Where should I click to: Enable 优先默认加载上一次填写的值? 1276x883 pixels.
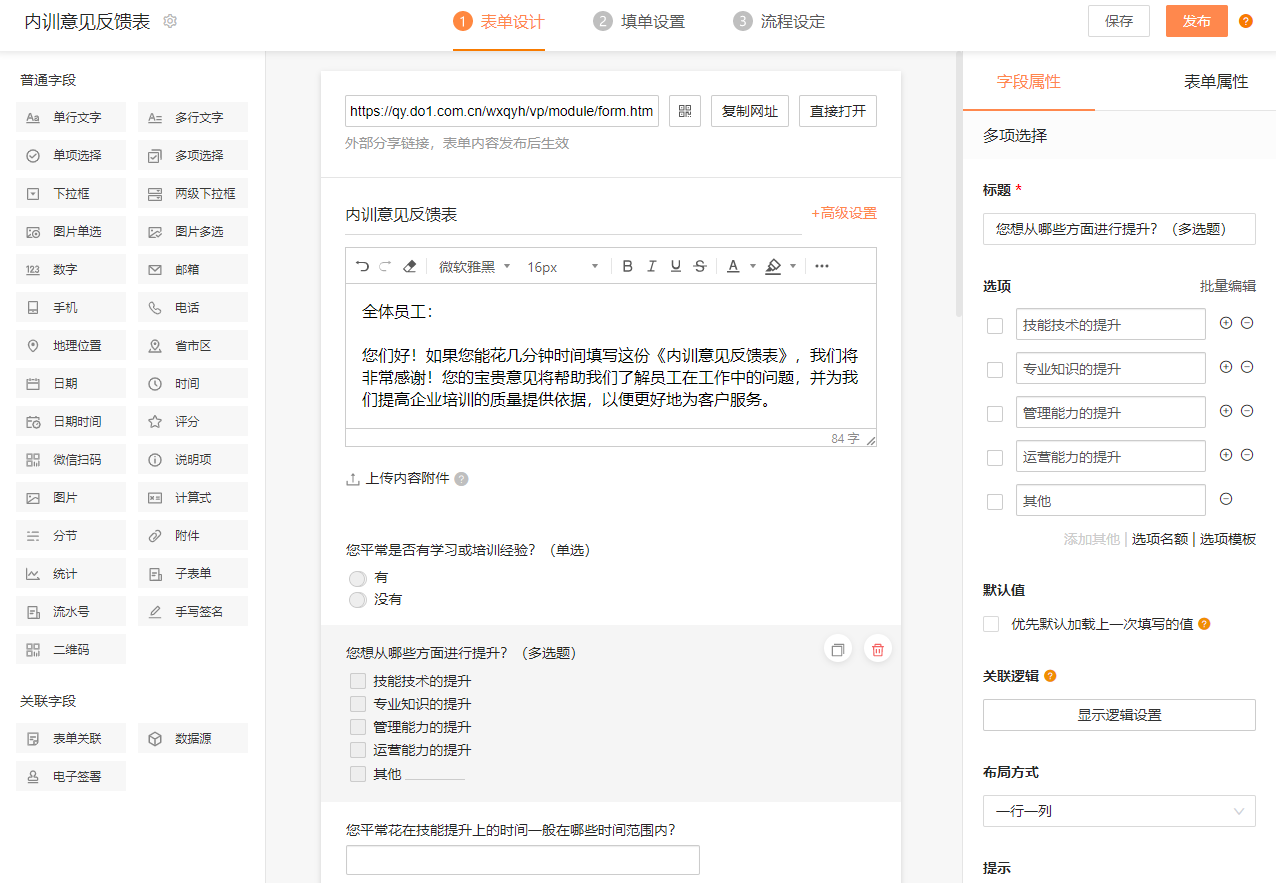pyautogui.click(x=991, y=624)
